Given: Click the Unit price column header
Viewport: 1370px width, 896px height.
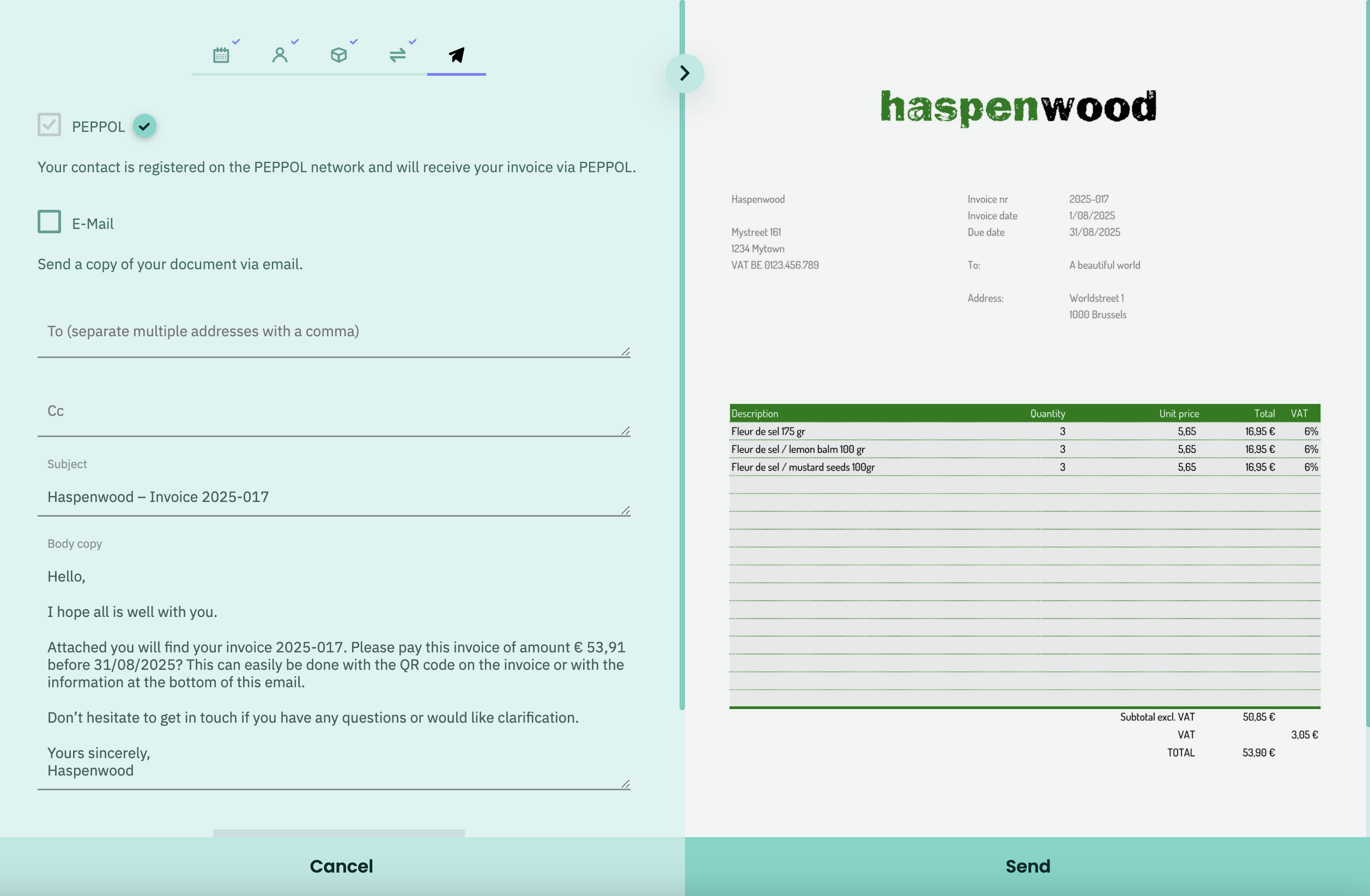Looking at the screenshot, I should pyautogui.click(x=1179, y=414).
